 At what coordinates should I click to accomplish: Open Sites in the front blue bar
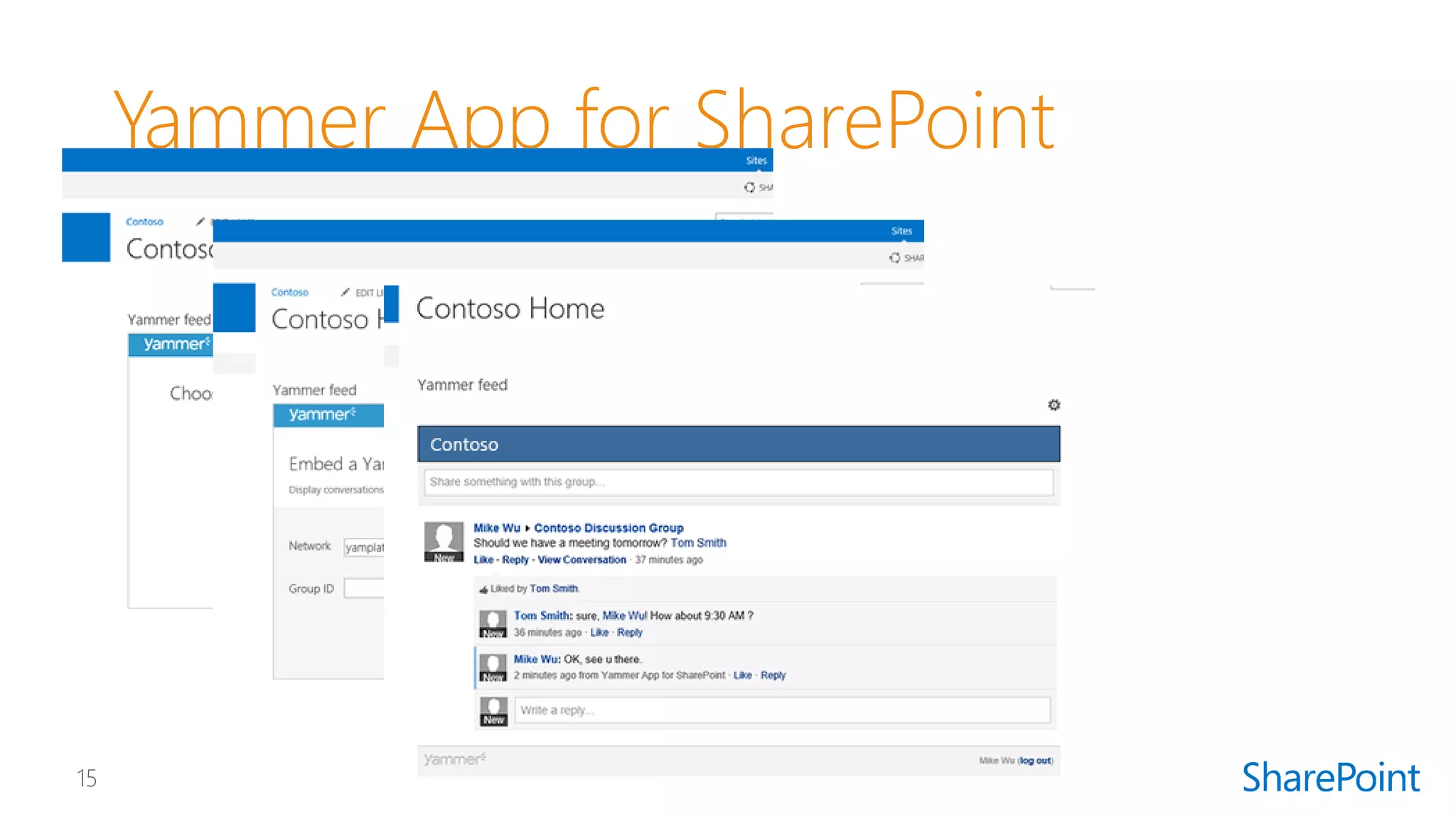[901, 231]
